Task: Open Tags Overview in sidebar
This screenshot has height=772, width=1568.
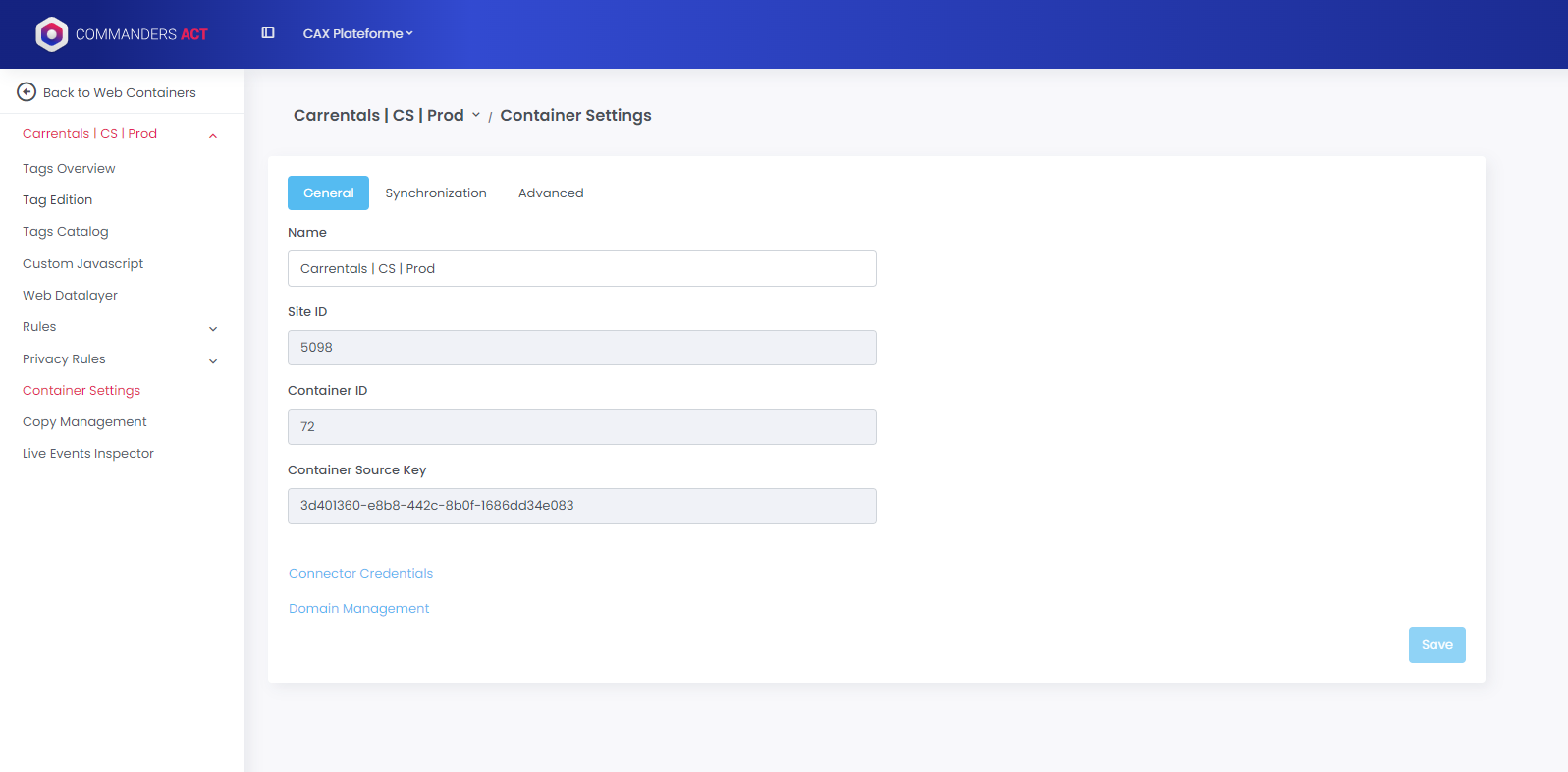Action: point(69,169)
